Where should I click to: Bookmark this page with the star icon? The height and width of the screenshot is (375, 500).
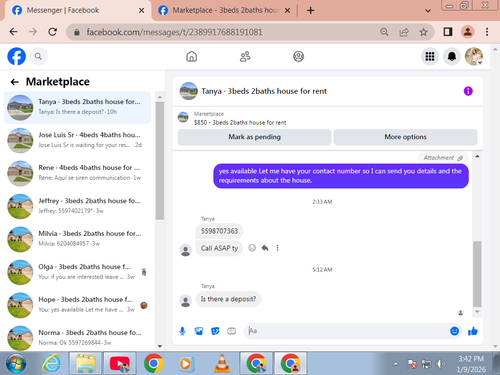[x=423, y=32]
